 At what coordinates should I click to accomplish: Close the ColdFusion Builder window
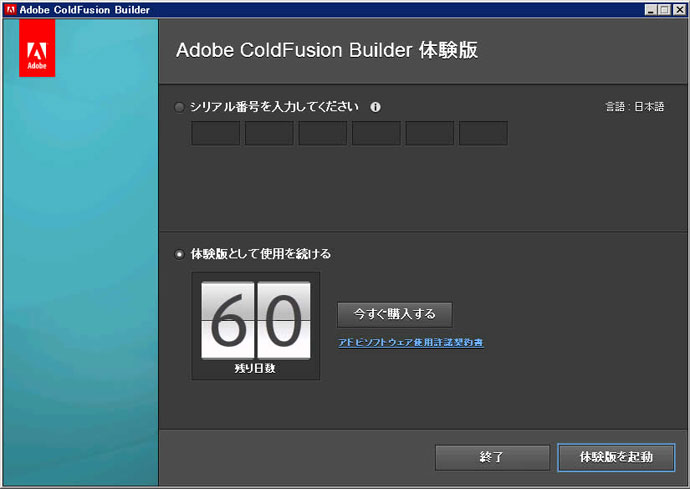[x=680, y=10]
